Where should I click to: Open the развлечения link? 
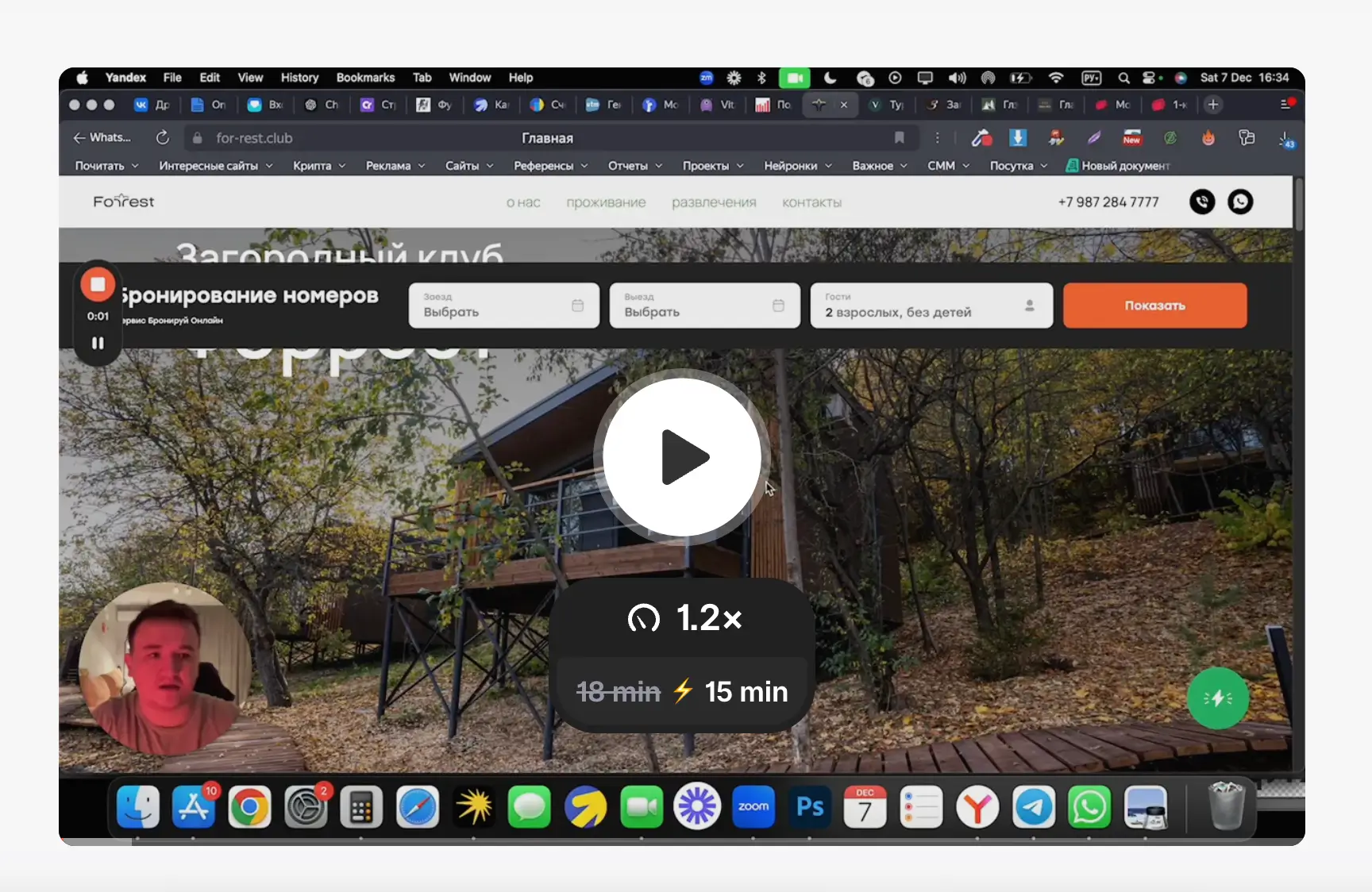pyautogui.click(x=714, y=202)
